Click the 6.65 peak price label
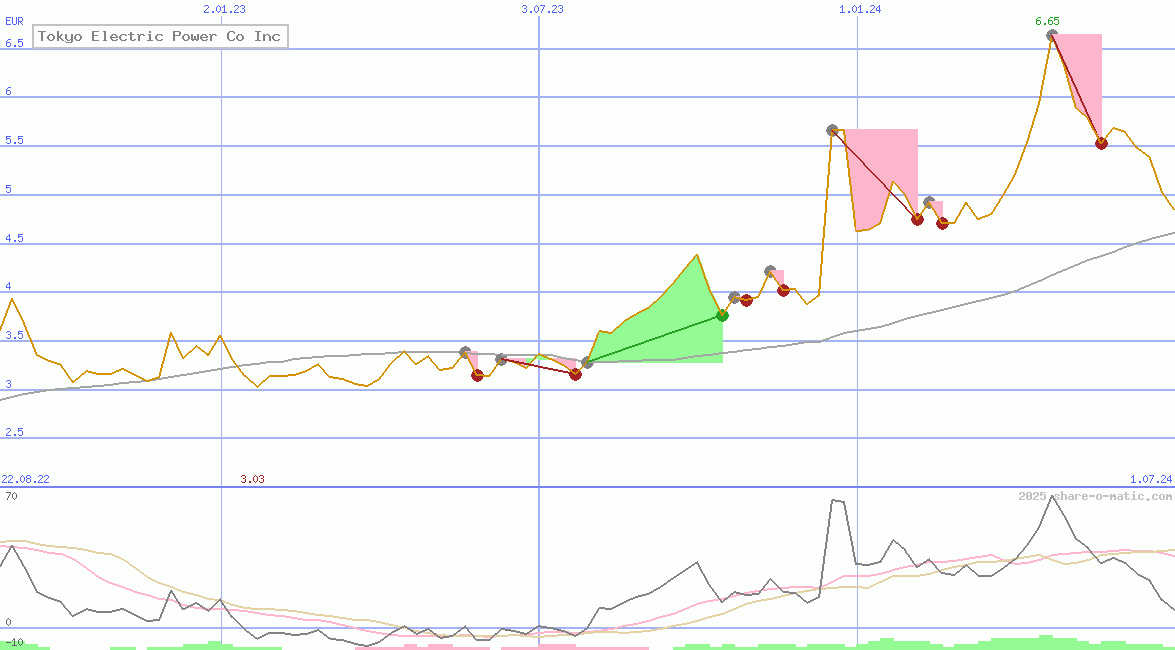Image resolution: width=1175 pixels, height=650 pixels. coord(1047,22)
